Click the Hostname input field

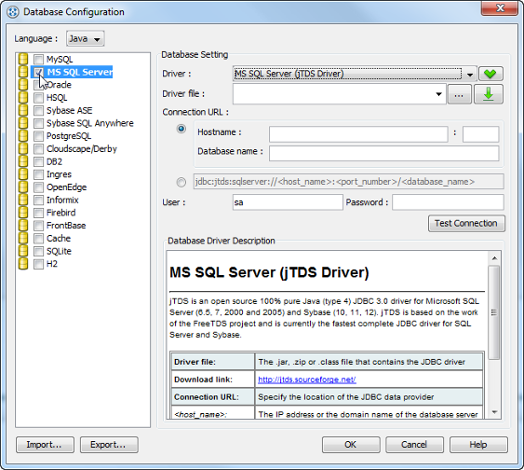click(x=358, y=134)
